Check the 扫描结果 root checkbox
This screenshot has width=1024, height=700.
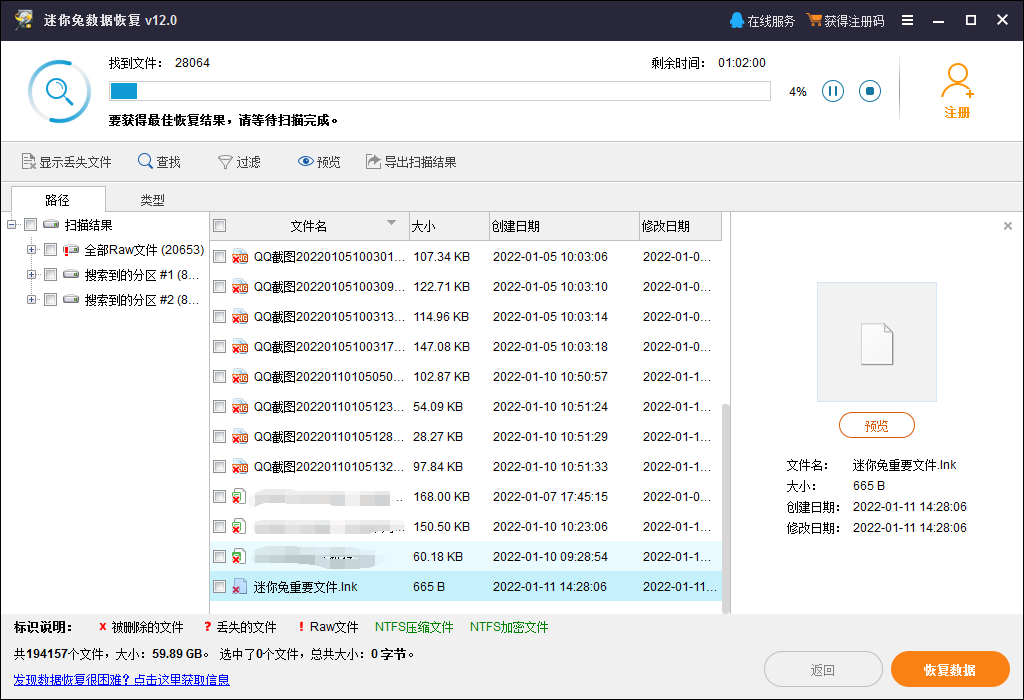pos(30,225)
